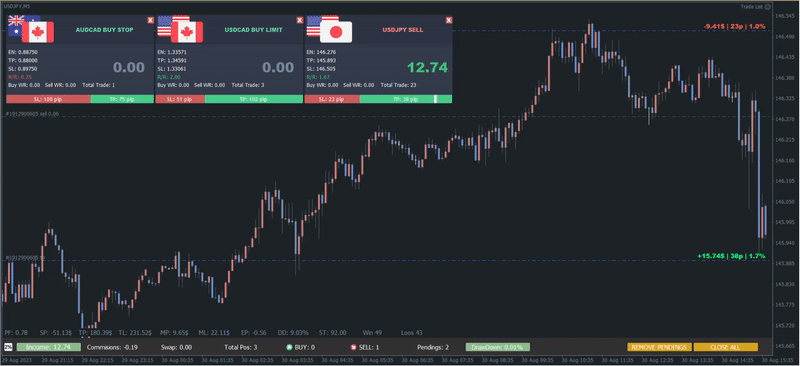Image resolution: width=800 pixels, height=366 pixels.
Task: Click DD: 9.03% statistic
Action: coord(293,333)
